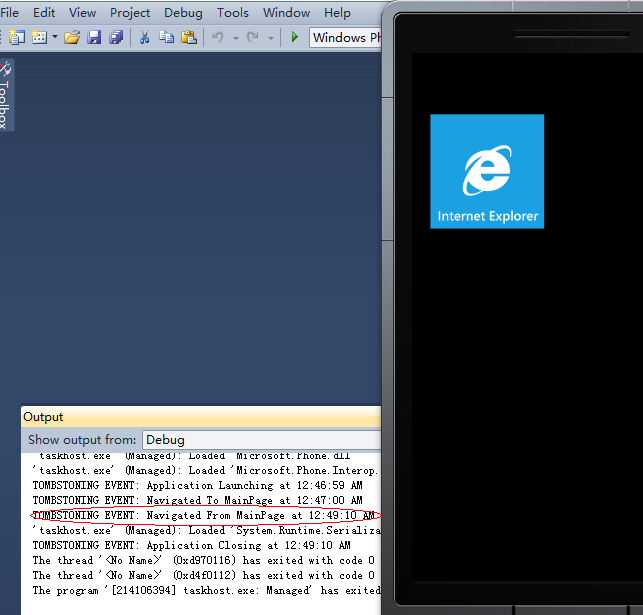Open the Tools menu
Viewport: 643px width, 615px height.
(x=233, y=13)
